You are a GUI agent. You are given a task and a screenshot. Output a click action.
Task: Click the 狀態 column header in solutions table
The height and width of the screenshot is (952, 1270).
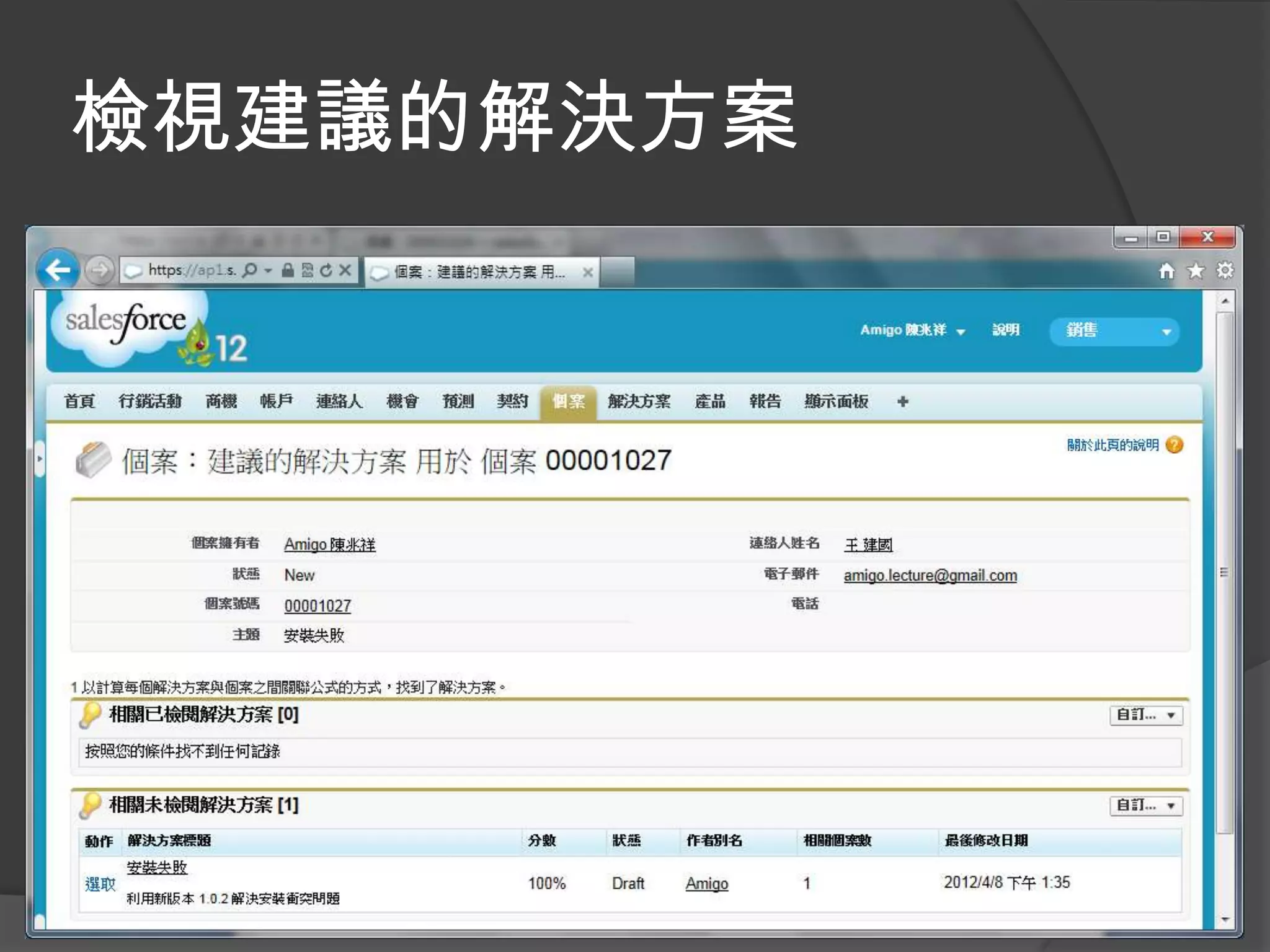click(x=626, y=841)
